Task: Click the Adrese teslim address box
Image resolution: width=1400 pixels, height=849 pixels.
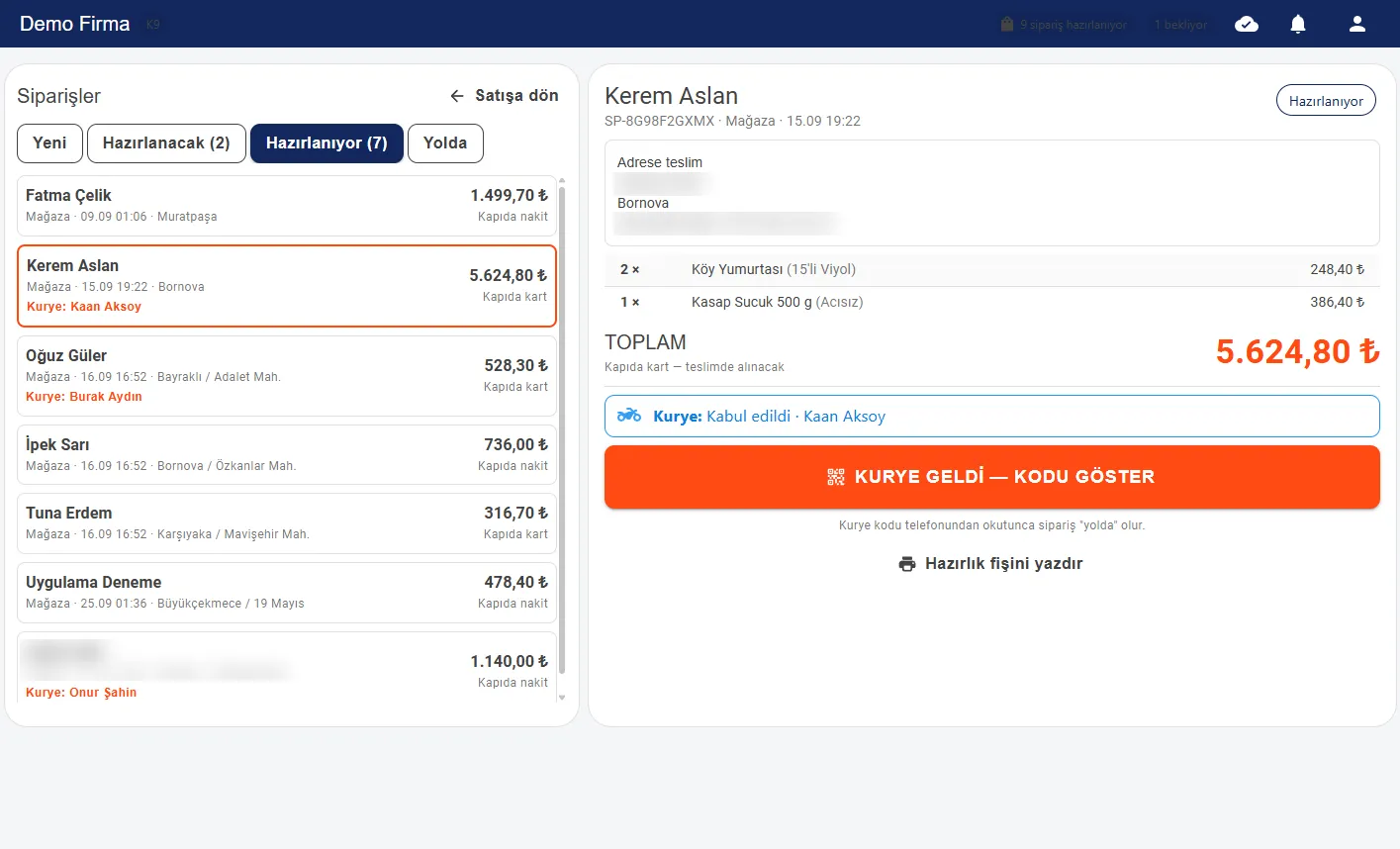Action: [992, 193]
